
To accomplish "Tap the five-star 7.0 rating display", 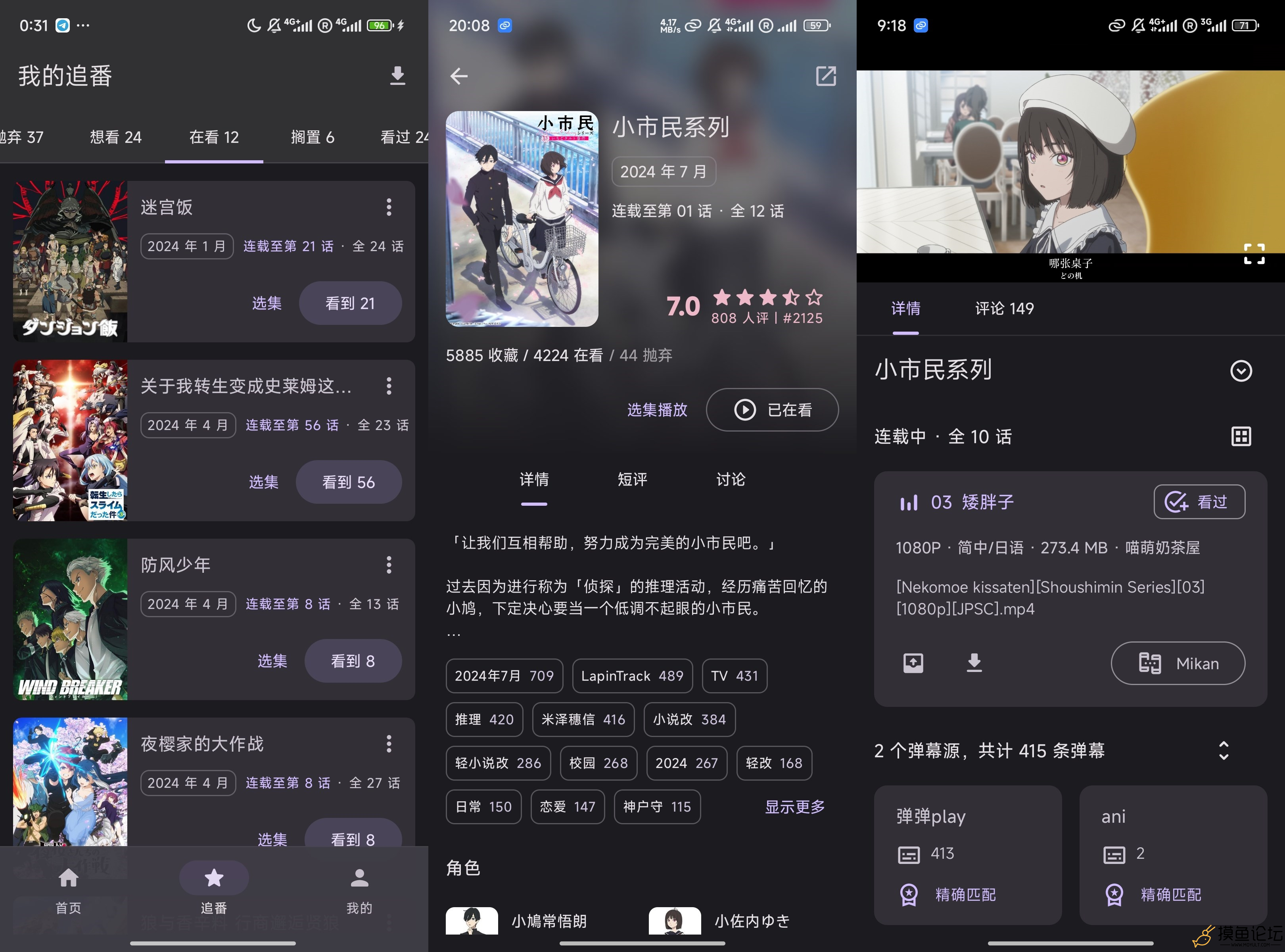I will [744, 307].
